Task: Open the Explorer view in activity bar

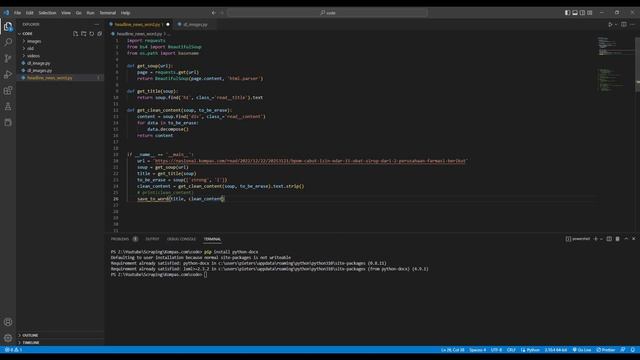Action: point(8,27)
